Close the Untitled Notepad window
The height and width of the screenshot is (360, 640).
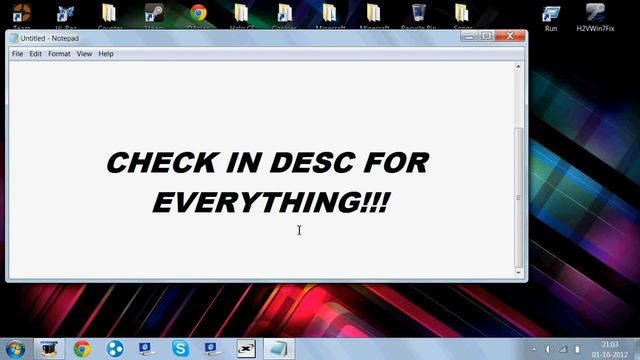(510, 36)
